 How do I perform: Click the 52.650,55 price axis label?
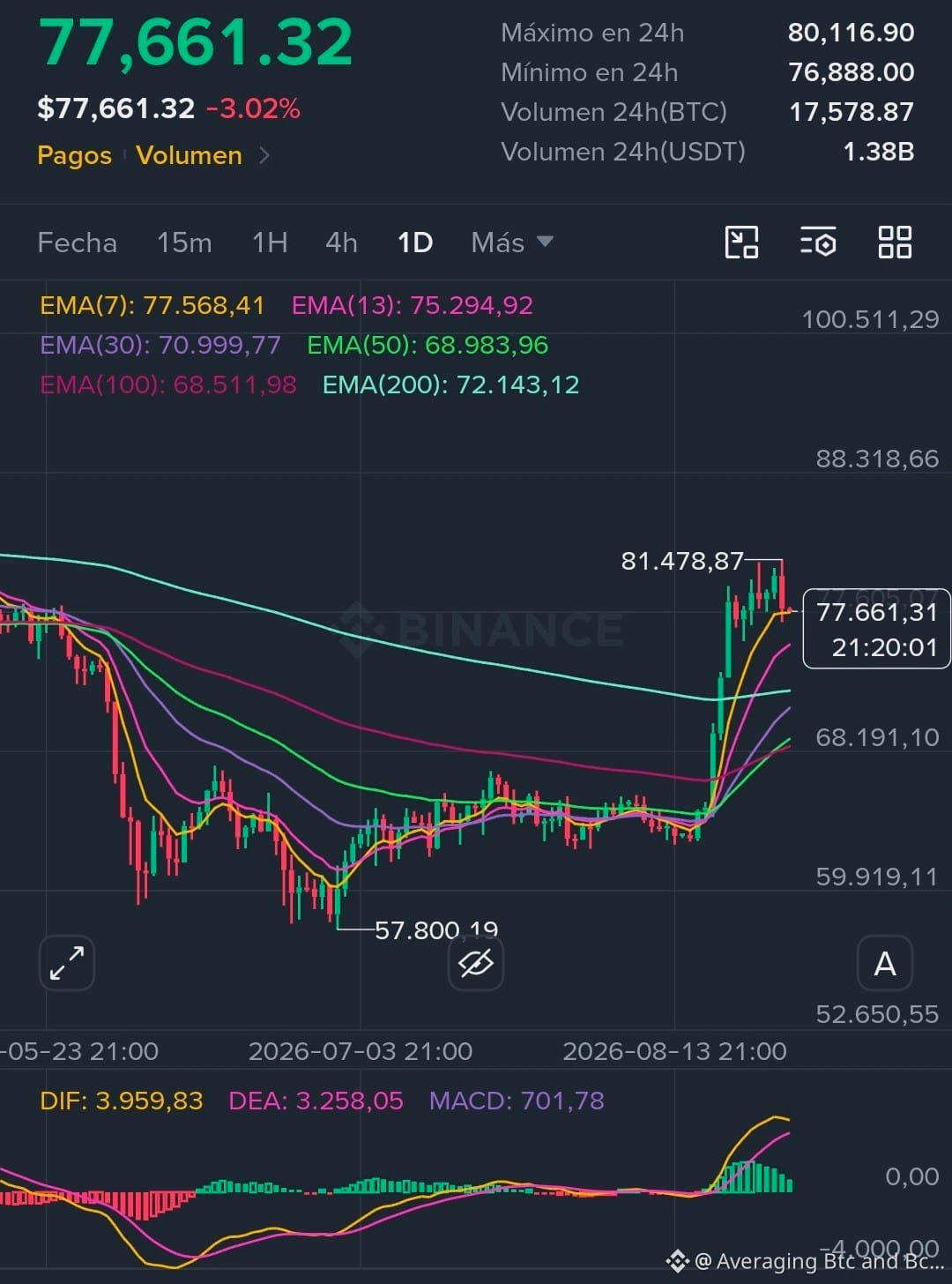click(x=877, y=1014)
